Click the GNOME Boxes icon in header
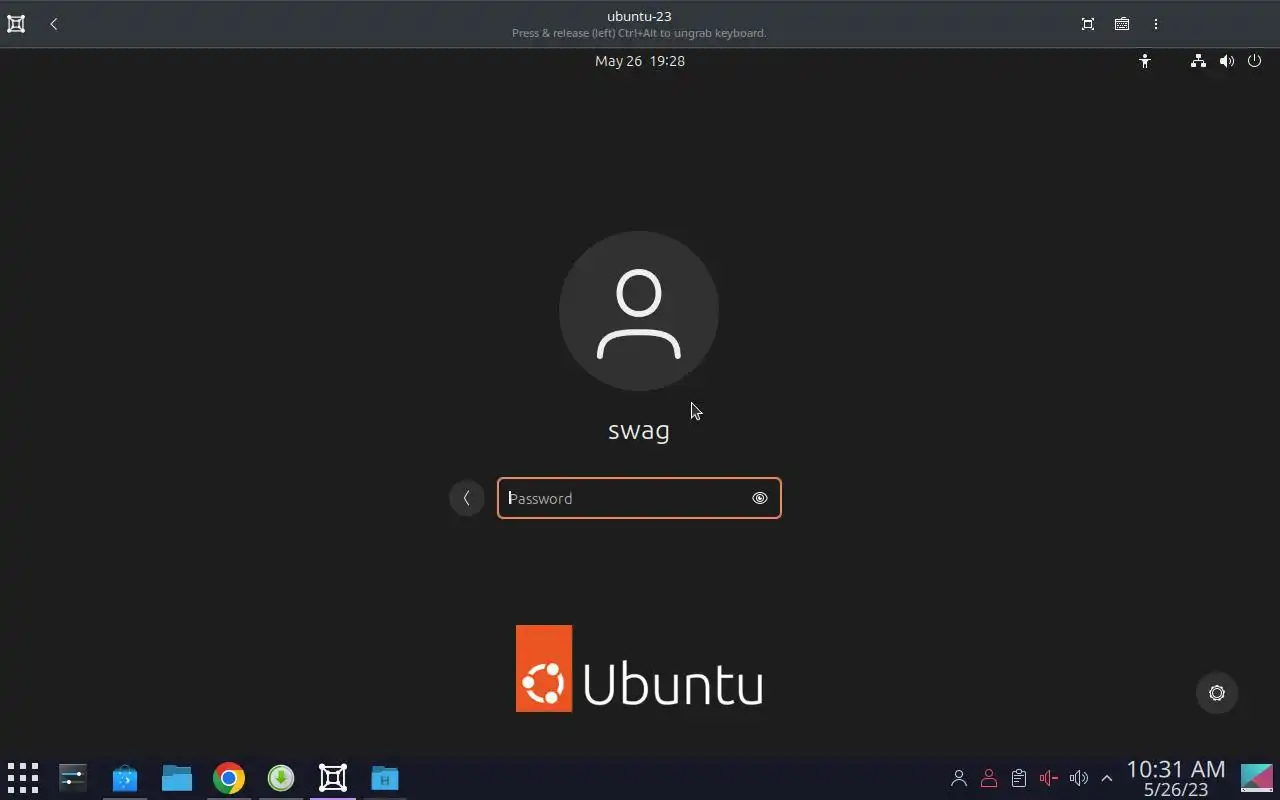Screen dimensions: 1280x800 (x=16, y=24)
